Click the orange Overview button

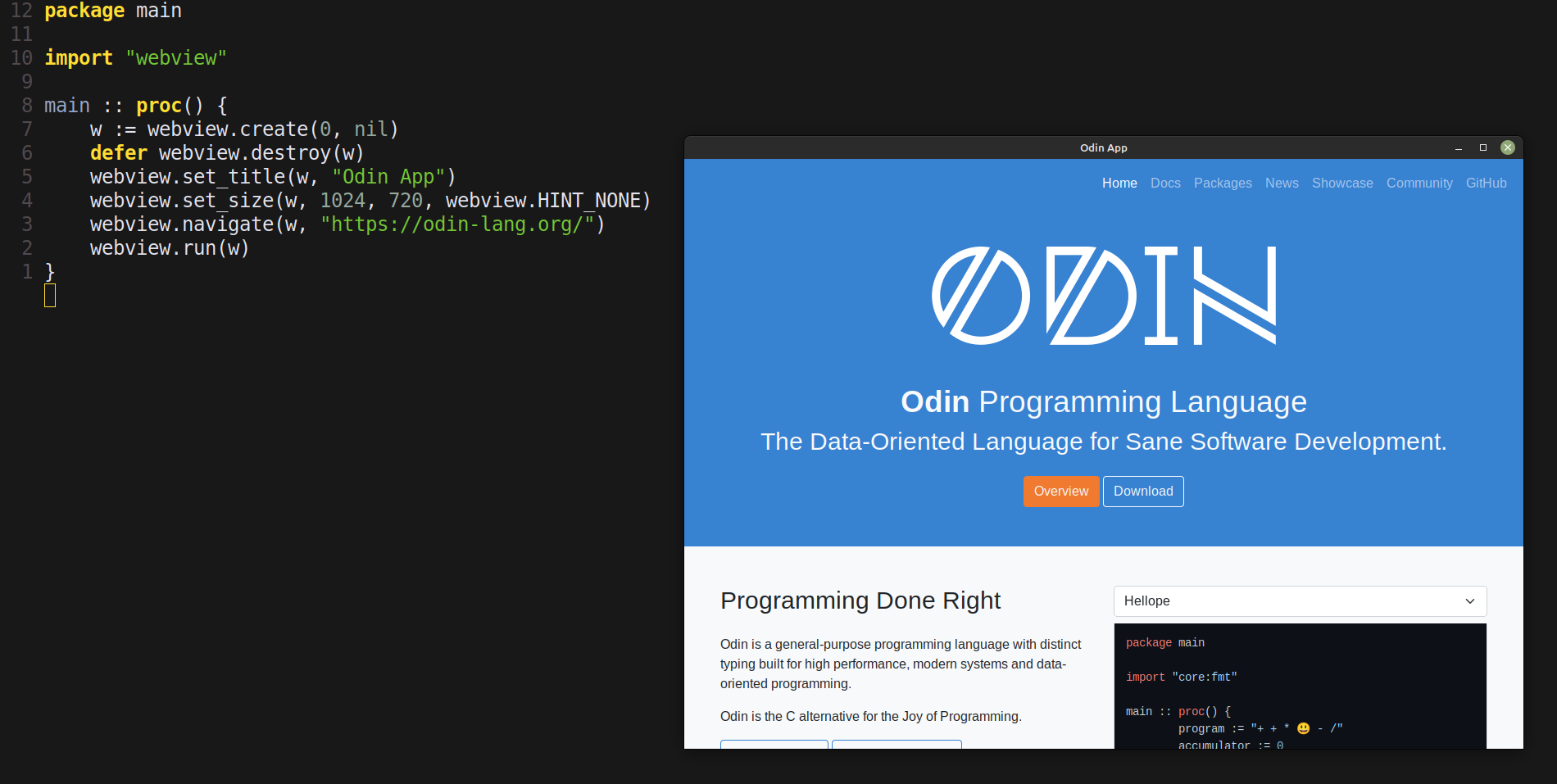[1061, 492]
